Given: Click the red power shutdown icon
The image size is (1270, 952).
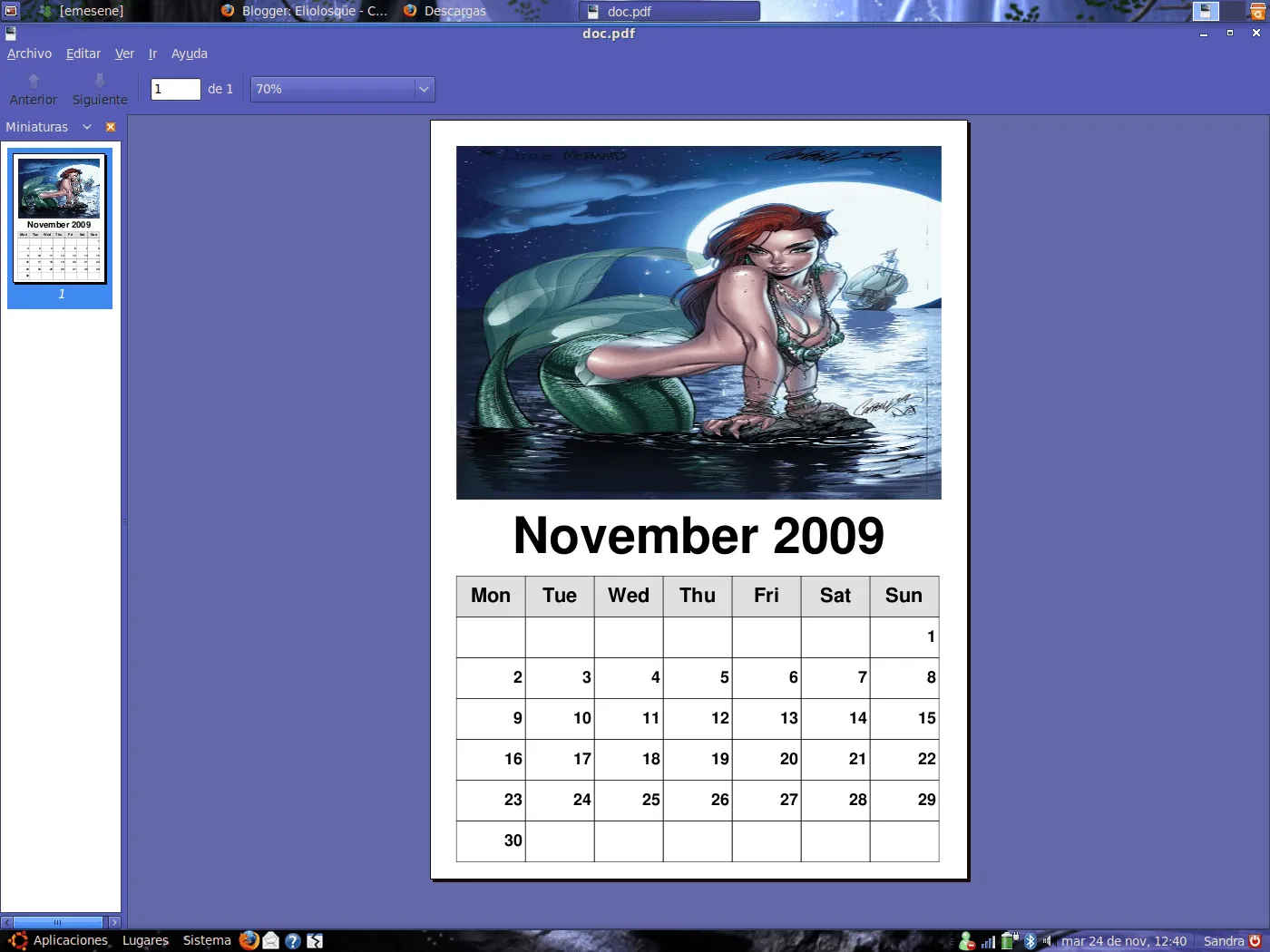Looking at the screenshot, I should click(x=1255, y=941).
